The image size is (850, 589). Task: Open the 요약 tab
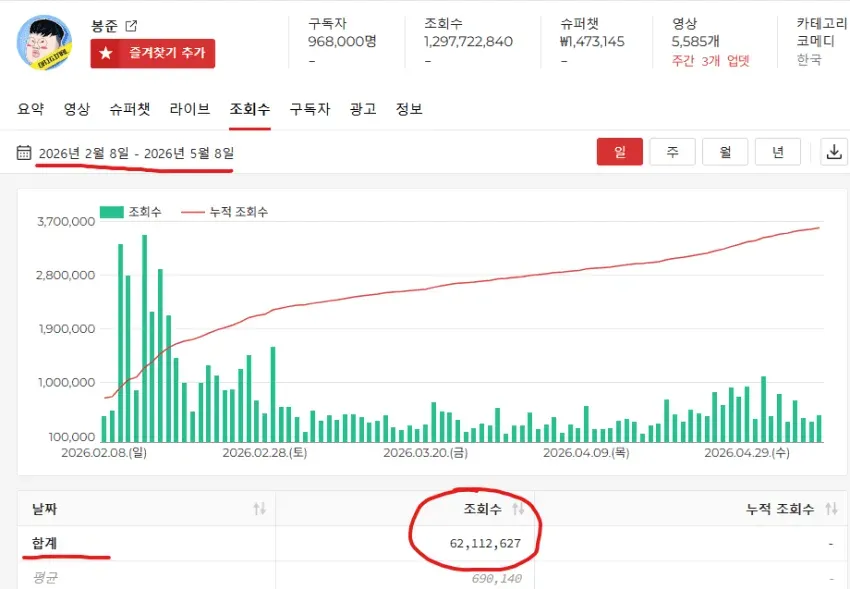pos(30,109)
